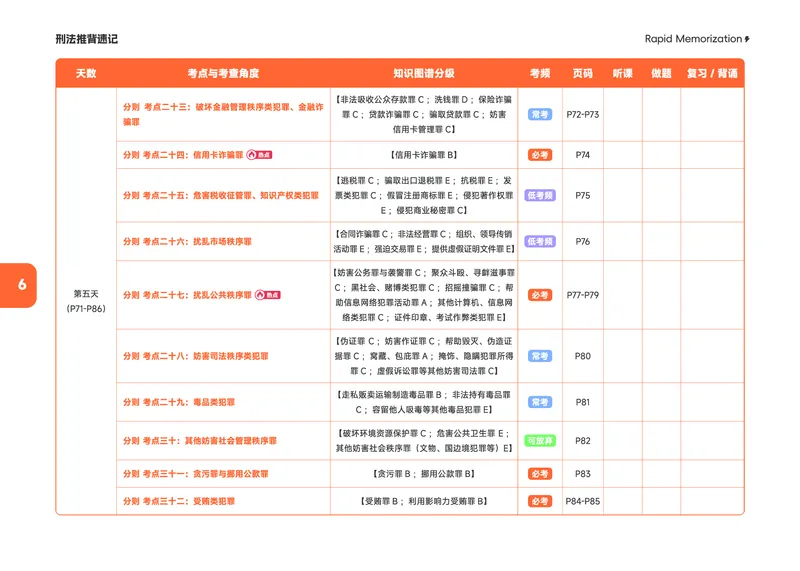Click the orange page number 6 tab
This screenshot has width=800, height=571.
18,285
